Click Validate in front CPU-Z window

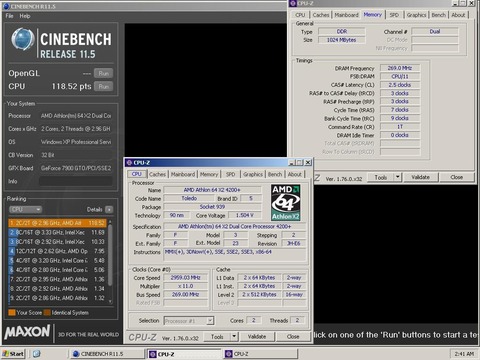tap(257, 337)
